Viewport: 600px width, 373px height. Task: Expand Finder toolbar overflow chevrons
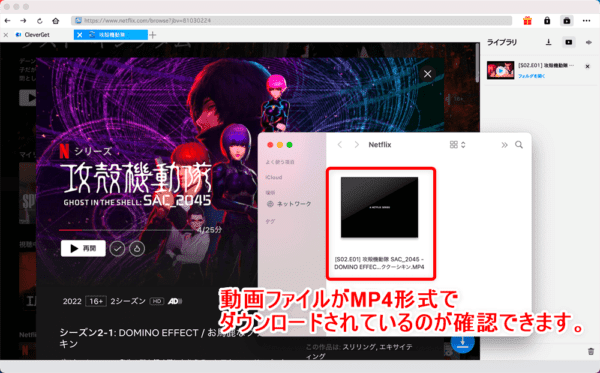[x=504, y=145]
